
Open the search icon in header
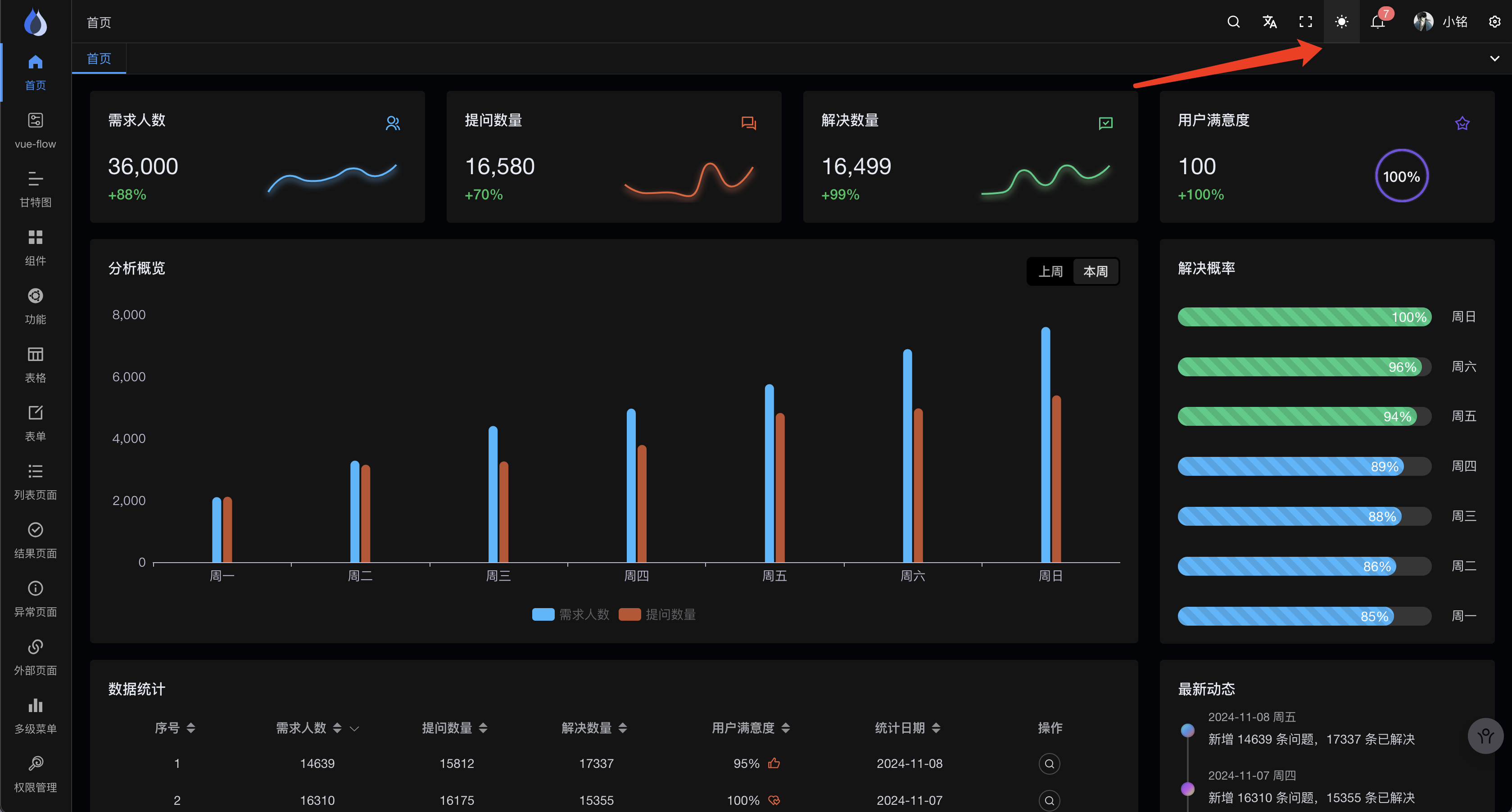coord(1233,23)
